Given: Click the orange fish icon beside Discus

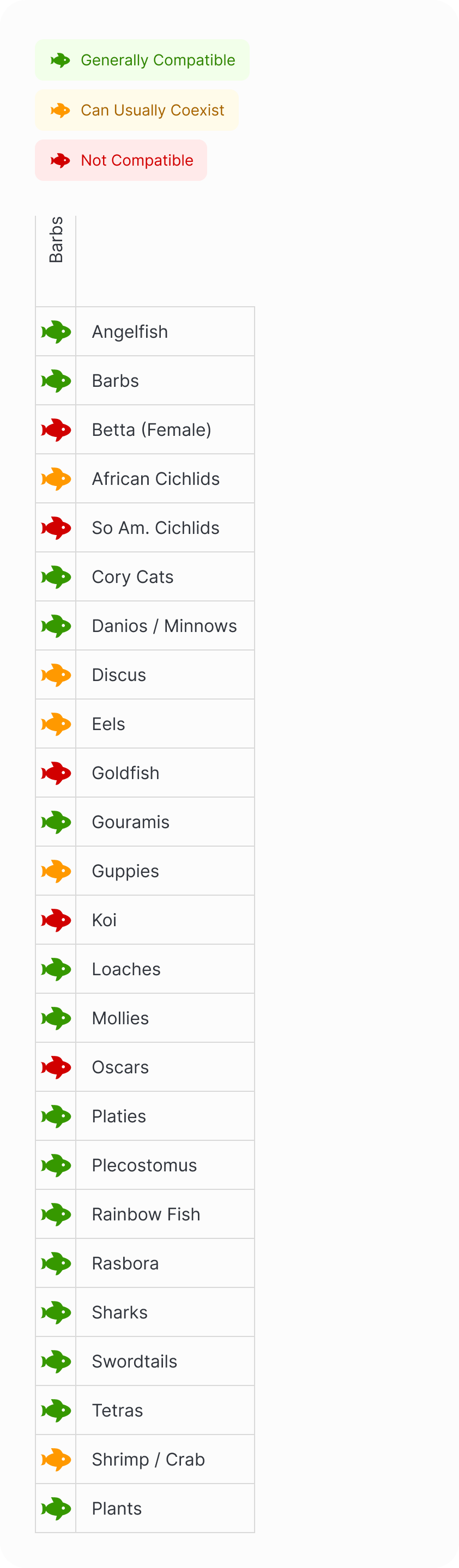Looking at the screenshot, I should [56, 675].
